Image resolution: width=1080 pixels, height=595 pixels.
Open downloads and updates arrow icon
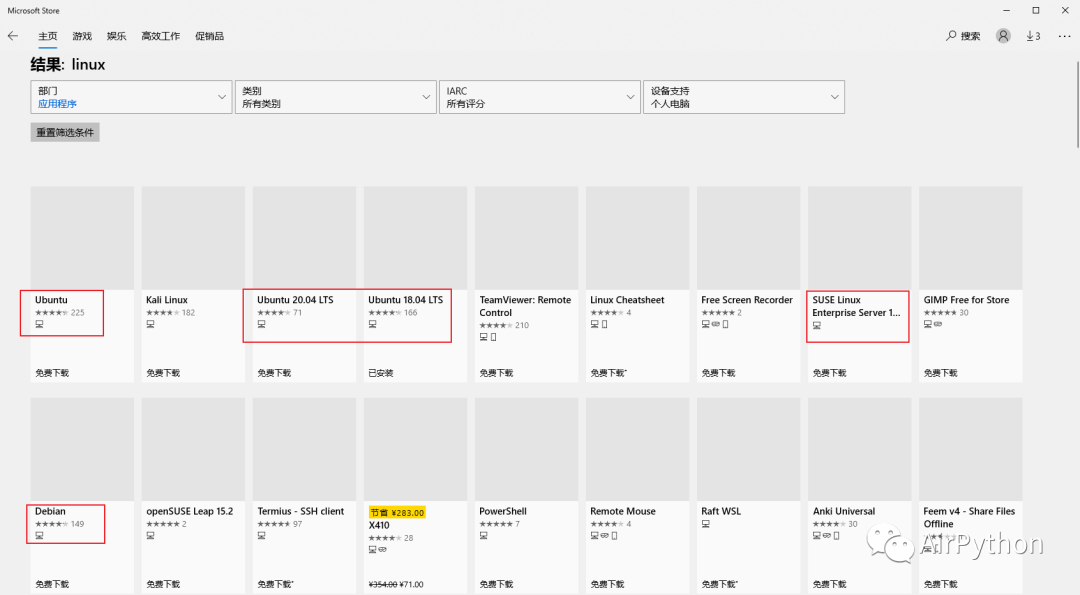click(x=1033, y=36)
